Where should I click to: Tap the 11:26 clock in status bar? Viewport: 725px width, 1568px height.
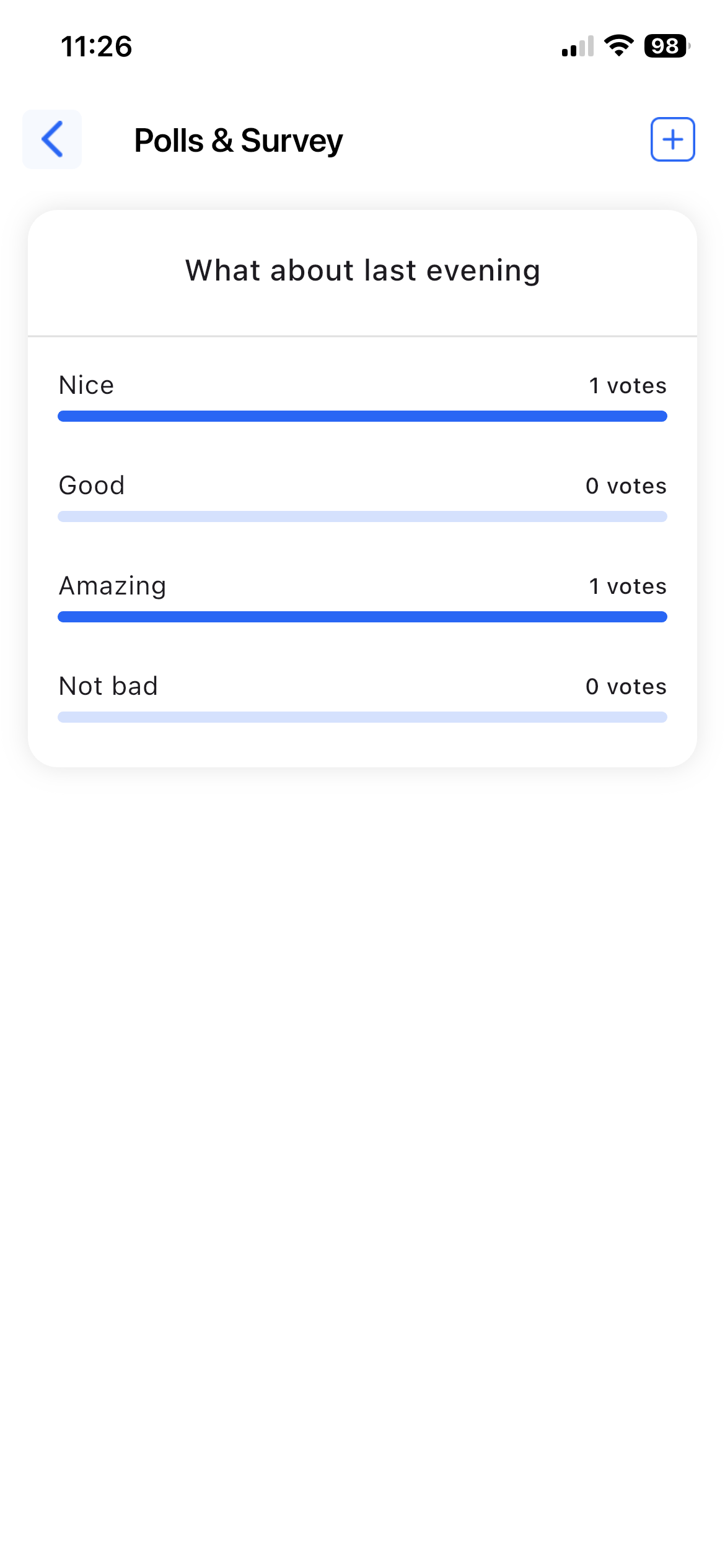97,46
